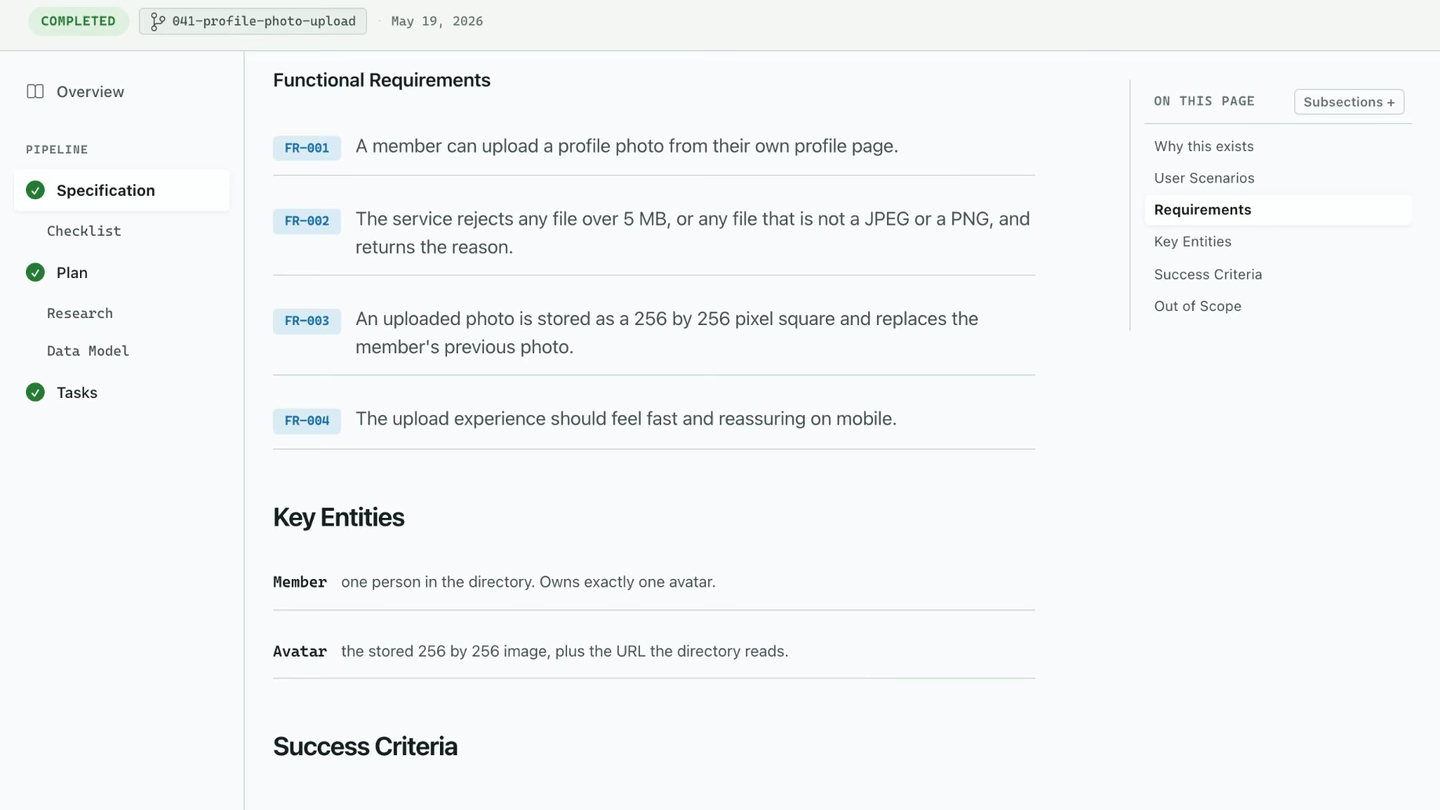This screenshot has width=1440, height=810.
Task: Jump to User Scenarios section
Action: point(1204,178)
